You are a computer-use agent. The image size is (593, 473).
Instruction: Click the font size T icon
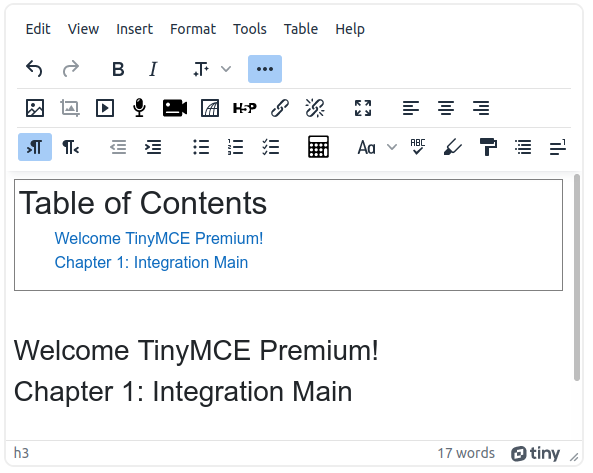tap(201, 69)
